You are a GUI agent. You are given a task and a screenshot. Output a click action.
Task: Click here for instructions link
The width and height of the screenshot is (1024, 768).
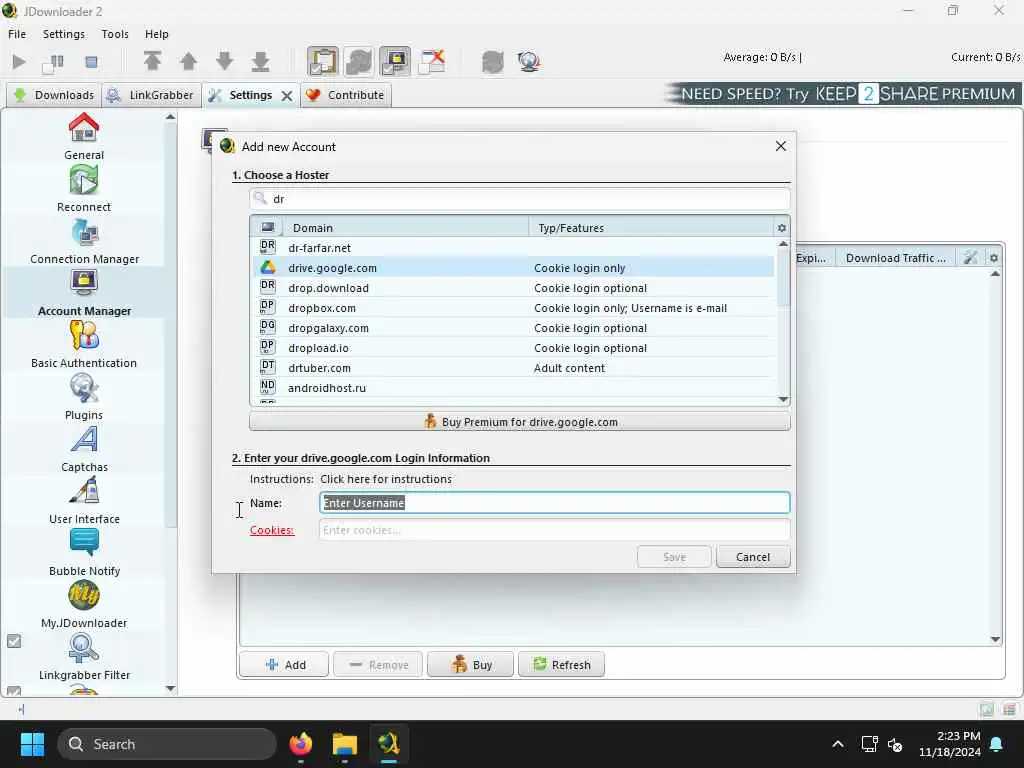coord(386,479)
